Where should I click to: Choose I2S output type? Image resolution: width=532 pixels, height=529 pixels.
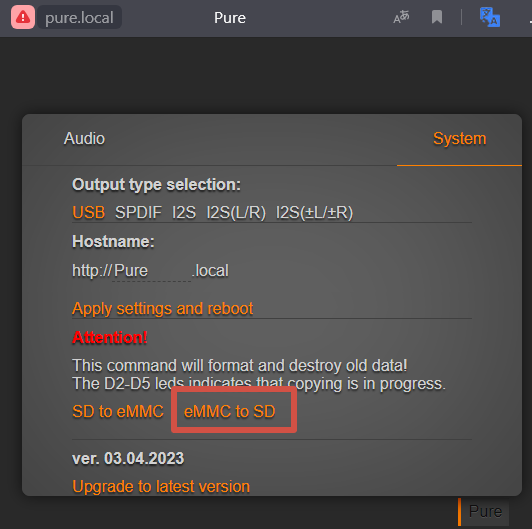point(184,213)
